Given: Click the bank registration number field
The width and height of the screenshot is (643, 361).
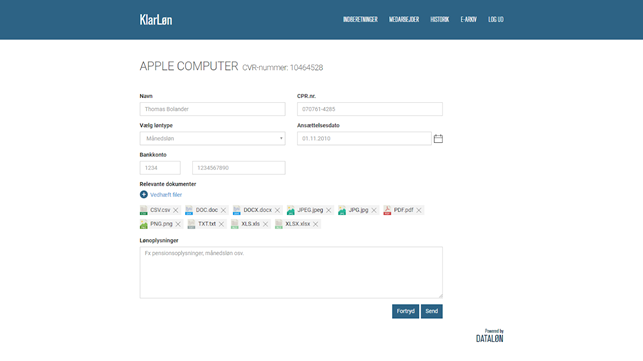Looking at the screenshot, I should click(160, 168).
